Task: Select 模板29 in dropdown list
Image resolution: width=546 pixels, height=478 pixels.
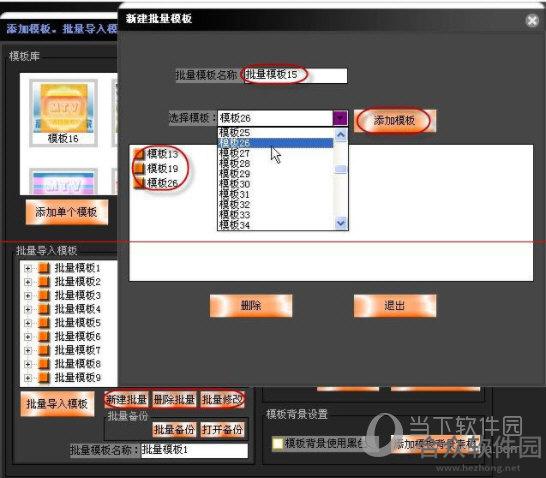Action: 275,174
